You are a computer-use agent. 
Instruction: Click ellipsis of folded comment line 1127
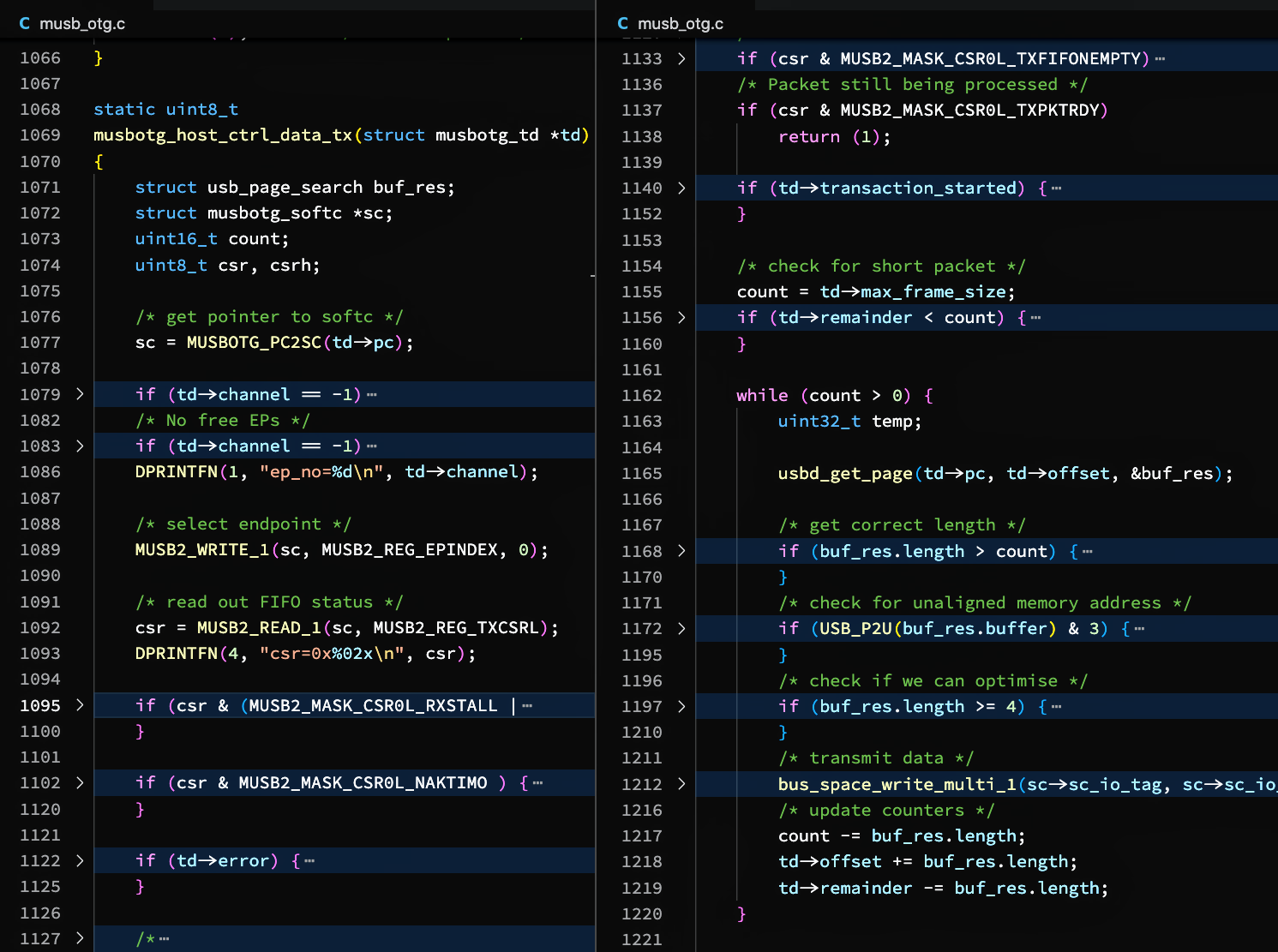pos(165,939)
